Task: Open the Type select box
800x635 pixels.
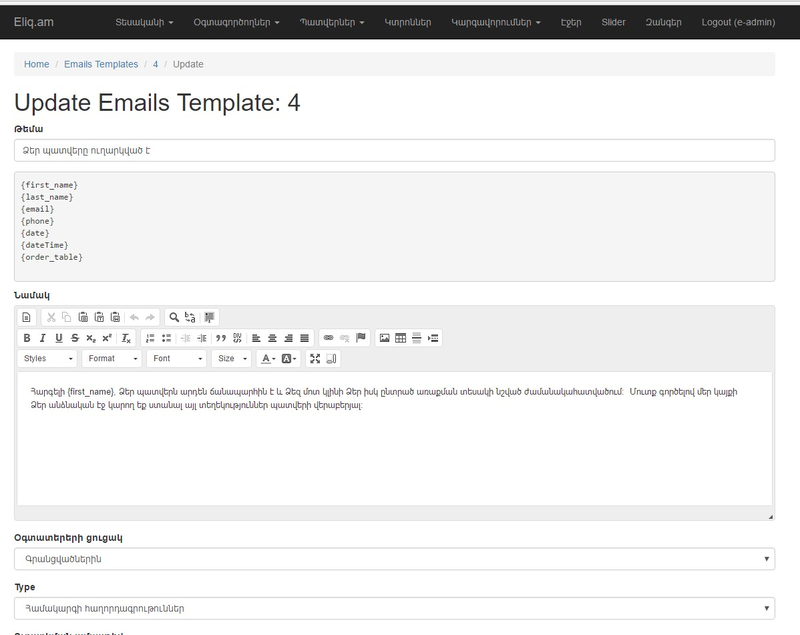Action: (394, 608)
